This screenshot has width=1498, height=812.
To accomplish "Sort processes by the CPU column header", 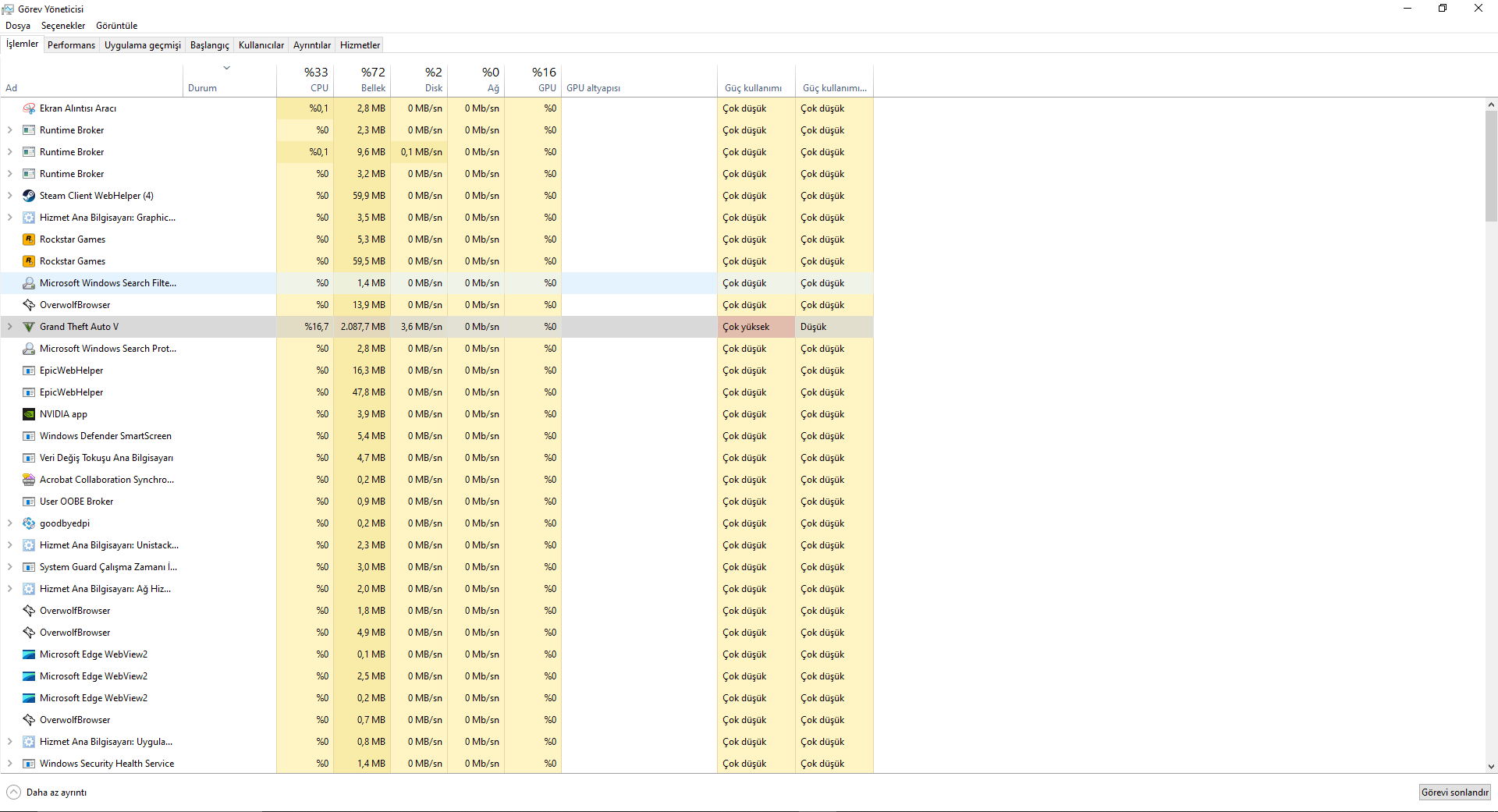I will pyautogui.click(x=305, y=79).
